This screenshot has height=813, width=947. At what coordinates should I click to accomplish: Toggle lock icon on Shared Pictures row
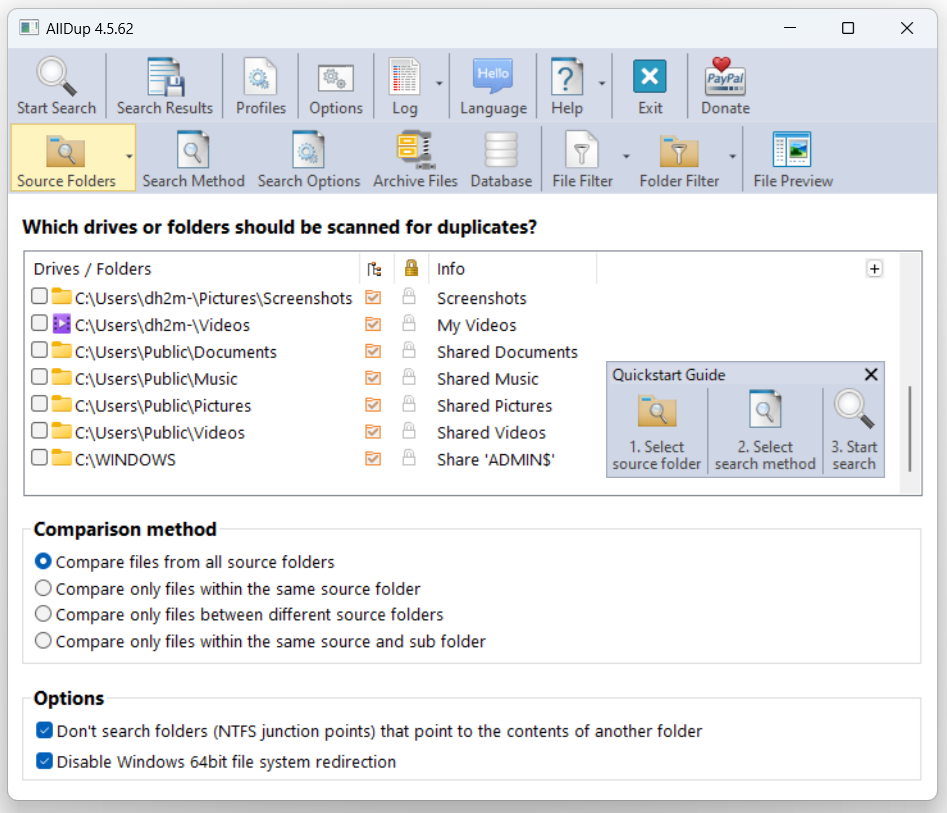pyautogui.click(x=409, y=403)
